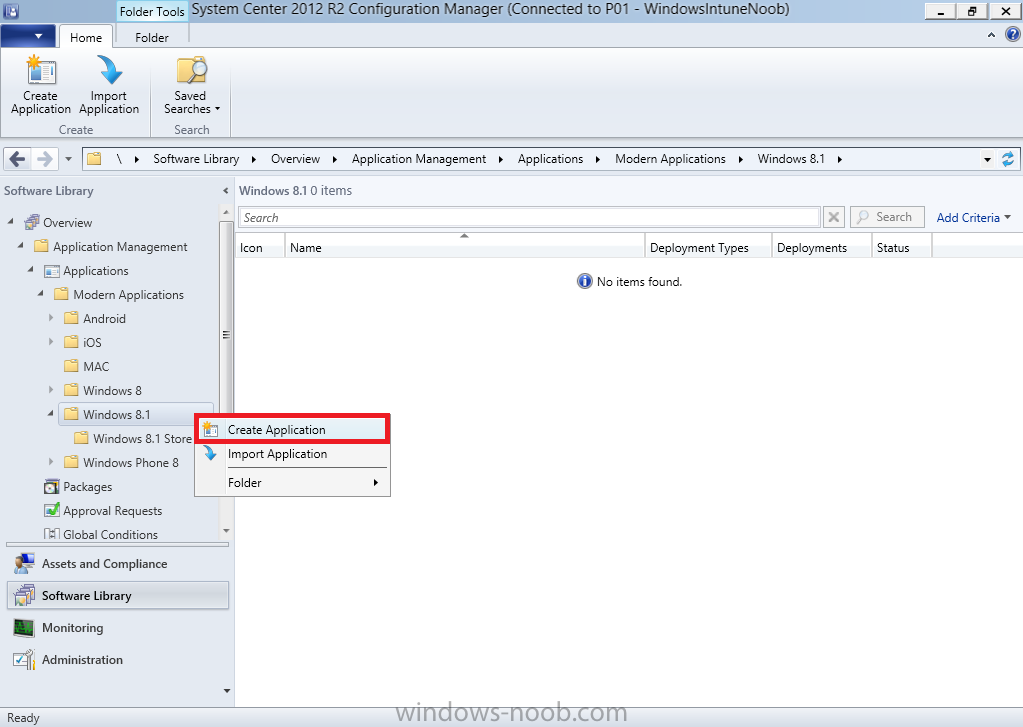Click Overview in the breadcrumb
The height and width of the screenshot is (727, 1023).
296,159
